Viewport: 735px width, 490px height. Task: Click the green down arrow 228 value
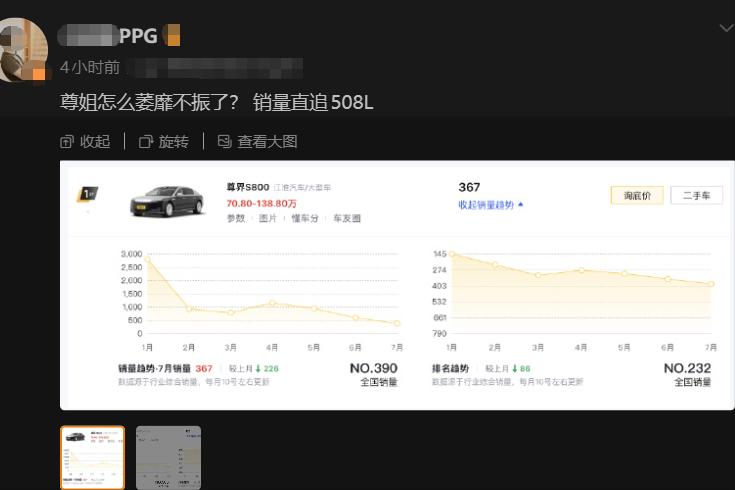(x=267, y=369)
